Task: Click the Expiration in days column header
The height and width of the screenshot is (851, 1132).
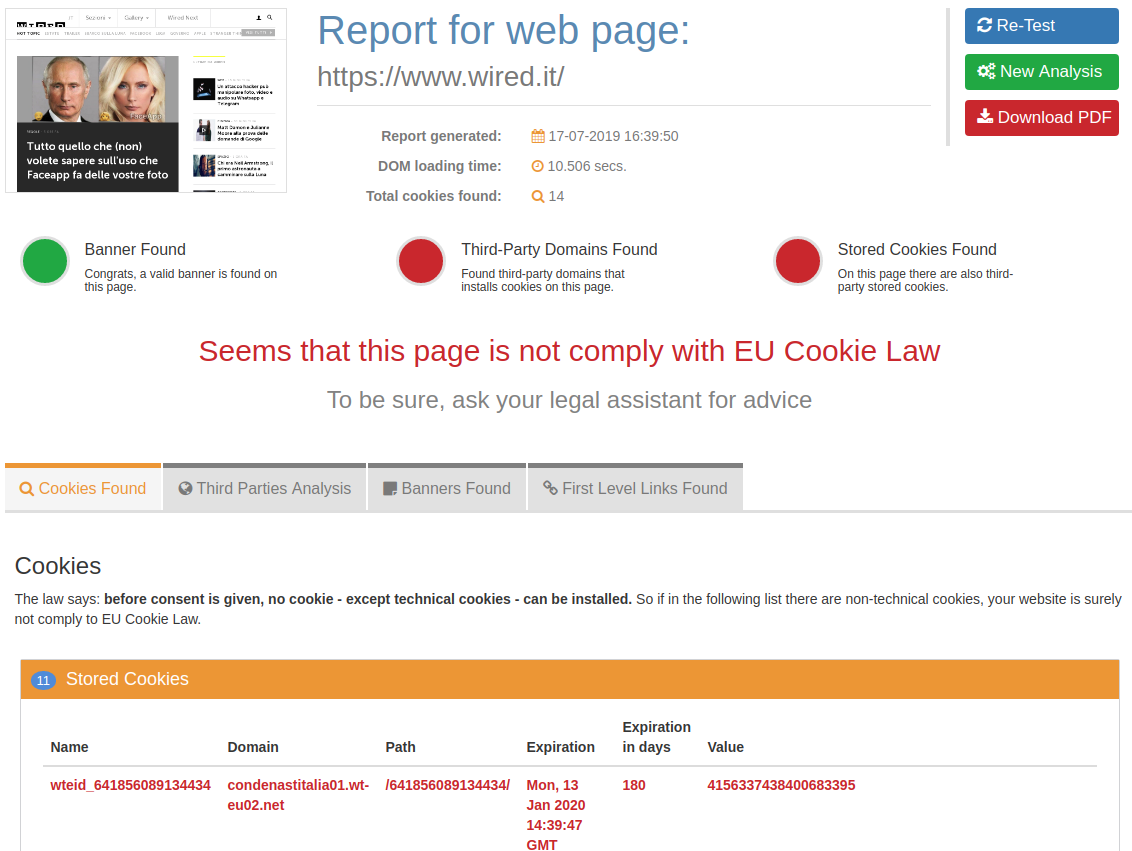Action: click(x=656, y=737)
